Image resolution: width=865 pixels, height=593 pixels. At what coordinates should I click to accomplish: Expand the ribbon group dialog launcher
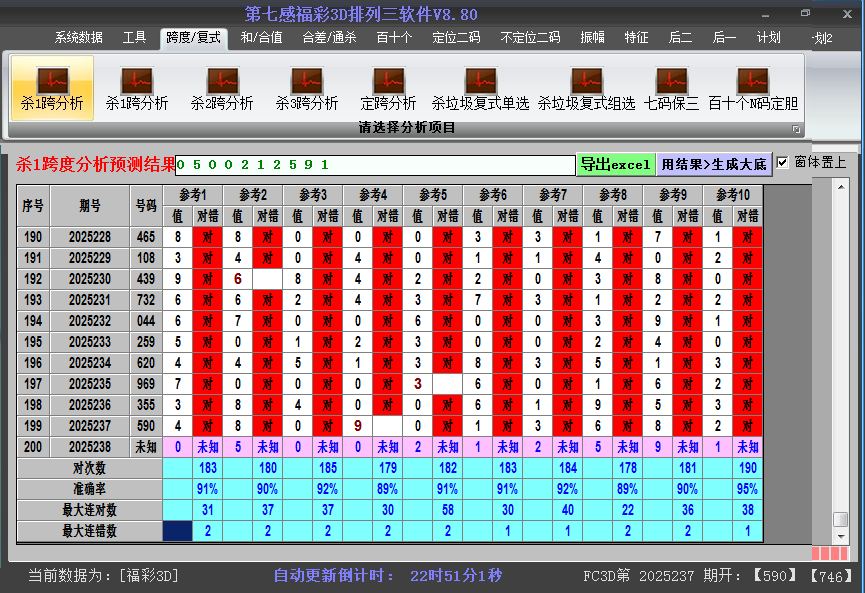click(796, 129)
